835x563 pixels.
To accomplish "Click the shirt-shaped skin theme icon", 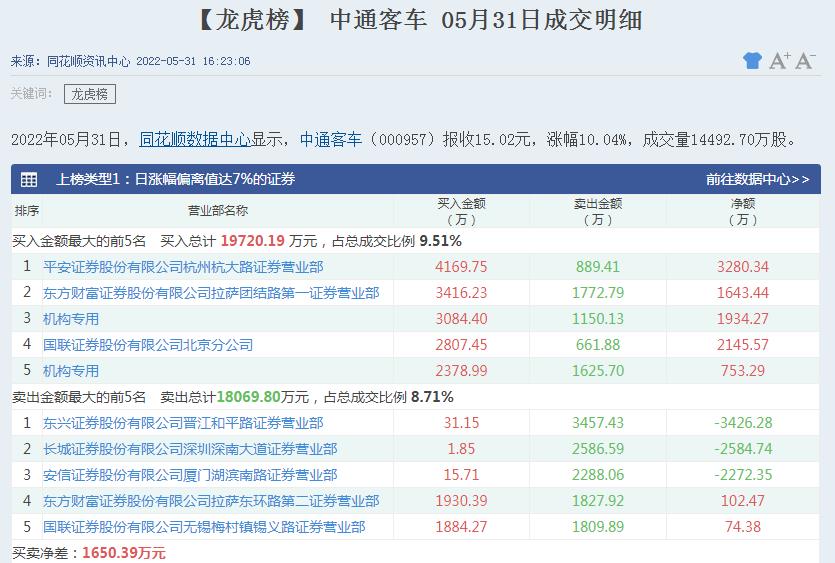I will [x=752, y=61].
